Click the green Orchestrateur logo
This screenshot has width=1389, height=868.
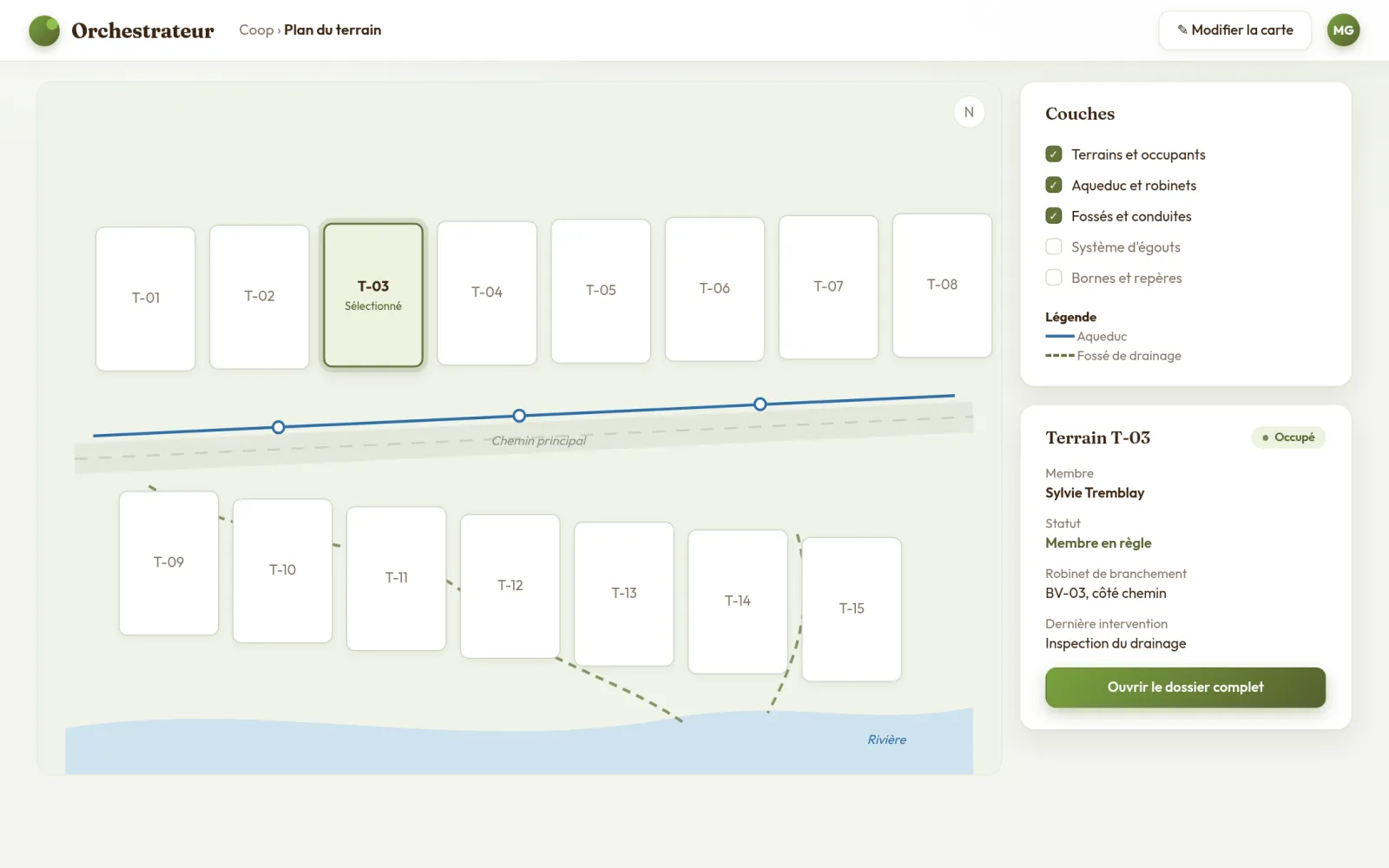tap(44, 30)
